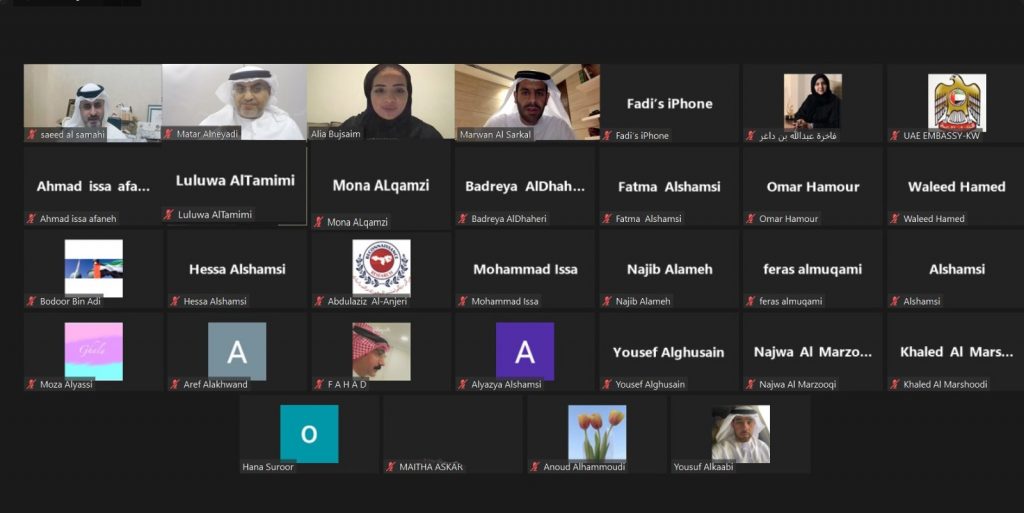Click purple A avatar of Alyazya Alshamsi
The height and width of the screenshot is (513, 1024).
tap(525, 352)
